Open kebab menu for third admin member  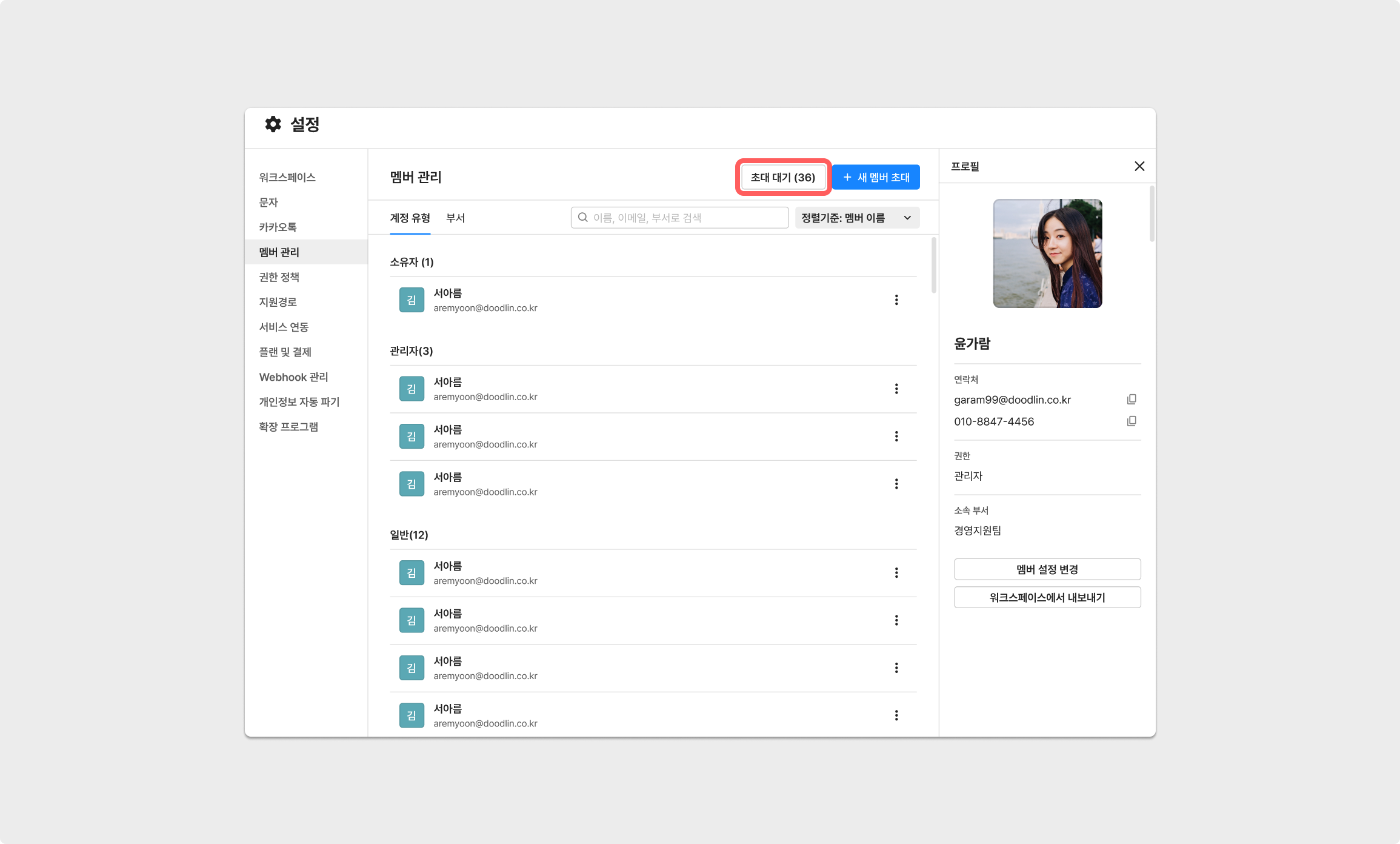pos(896,484)
